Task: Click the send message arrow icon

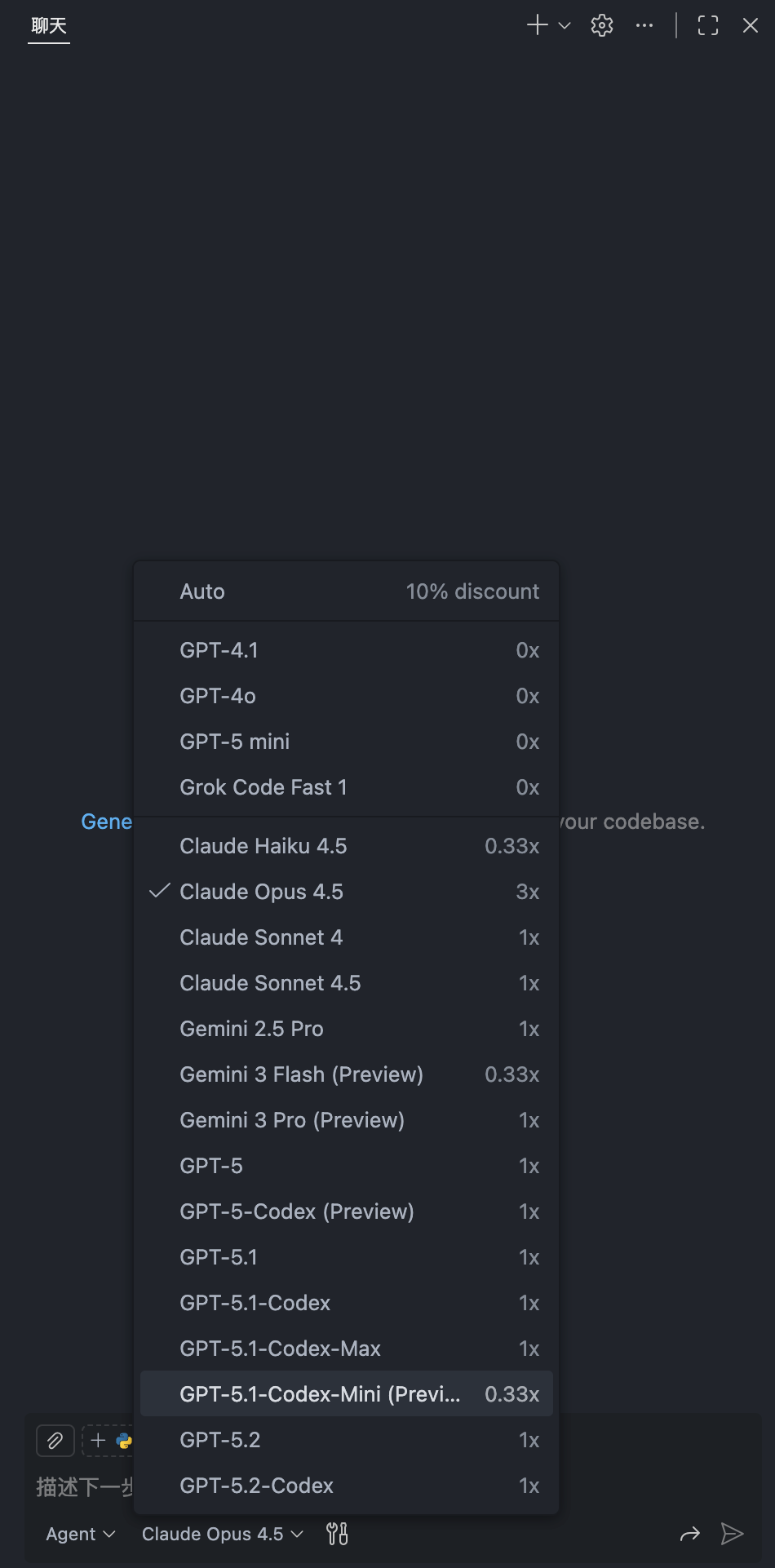Action: [x=732, y=1534]
